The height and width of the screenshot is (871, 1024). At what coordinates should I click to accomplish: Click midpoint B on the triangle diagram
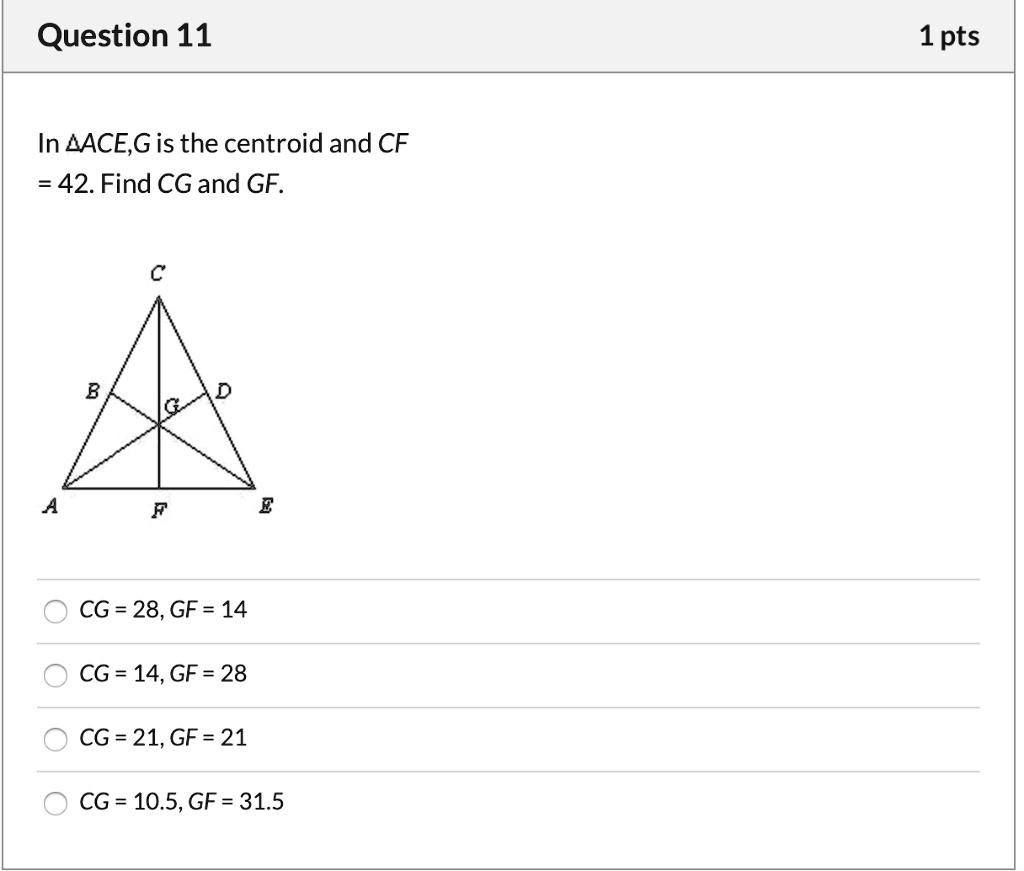point(94,390)
